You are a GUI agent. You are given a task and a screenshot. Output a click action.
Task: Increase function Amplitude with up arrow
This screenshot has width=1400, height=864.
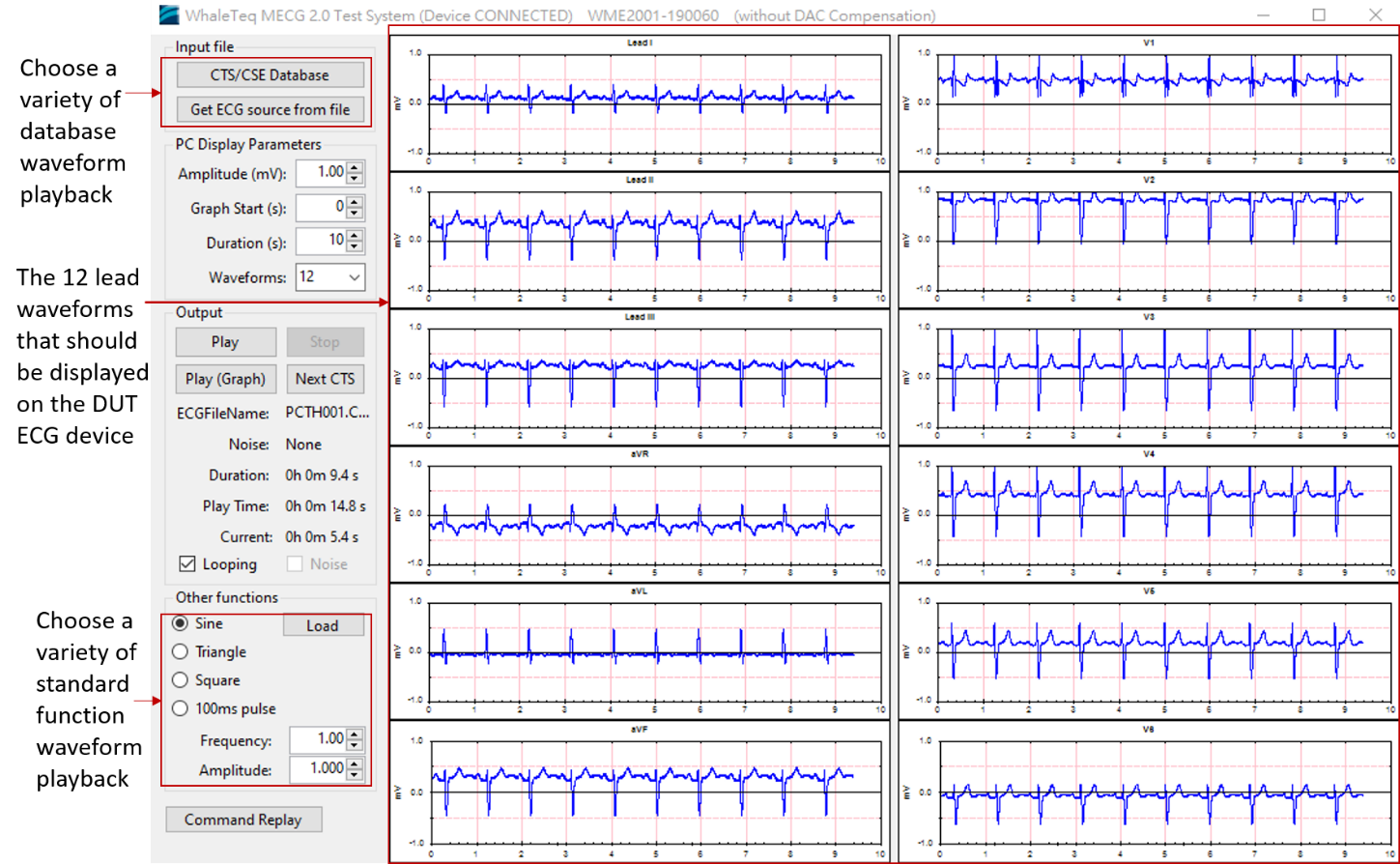[356, 763]
